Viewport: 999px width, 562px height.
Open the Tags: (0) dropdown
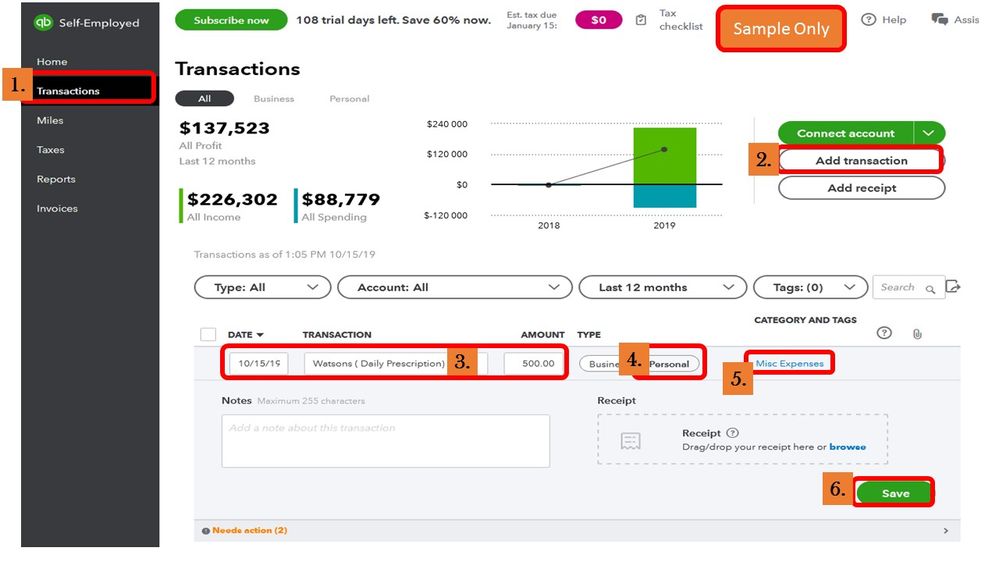pyautogui.click(x=810, y=287)
